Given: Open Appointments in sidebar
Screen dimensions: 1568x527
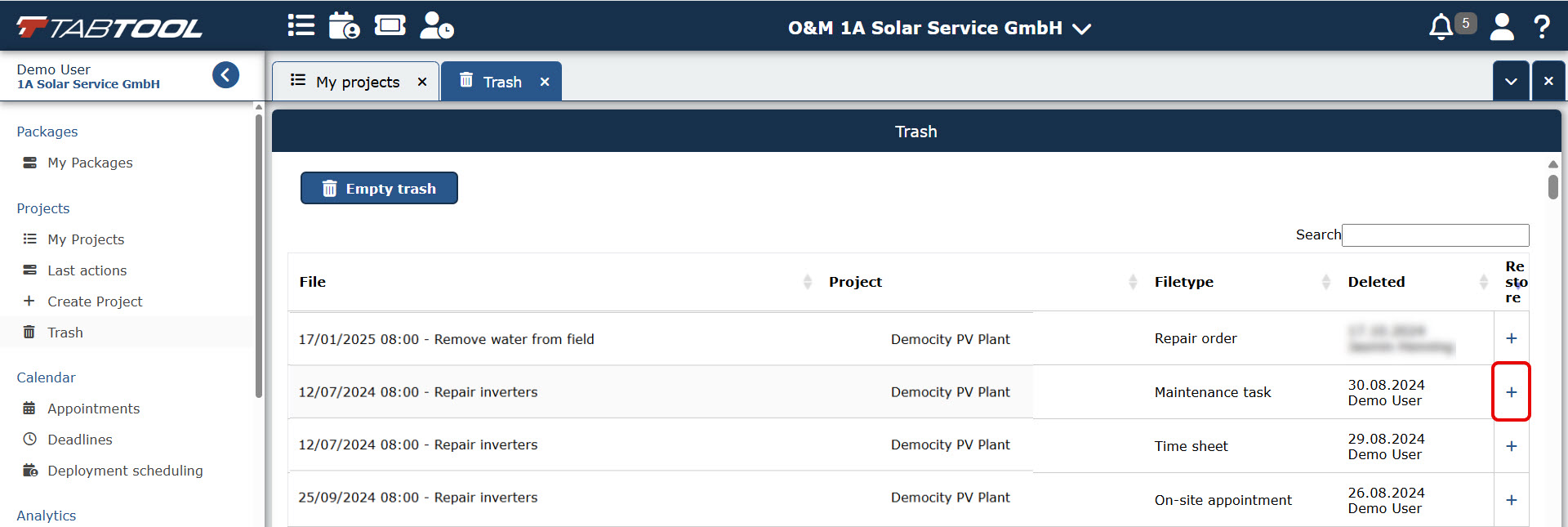Looking at the screenshot, I should point(94,409).
